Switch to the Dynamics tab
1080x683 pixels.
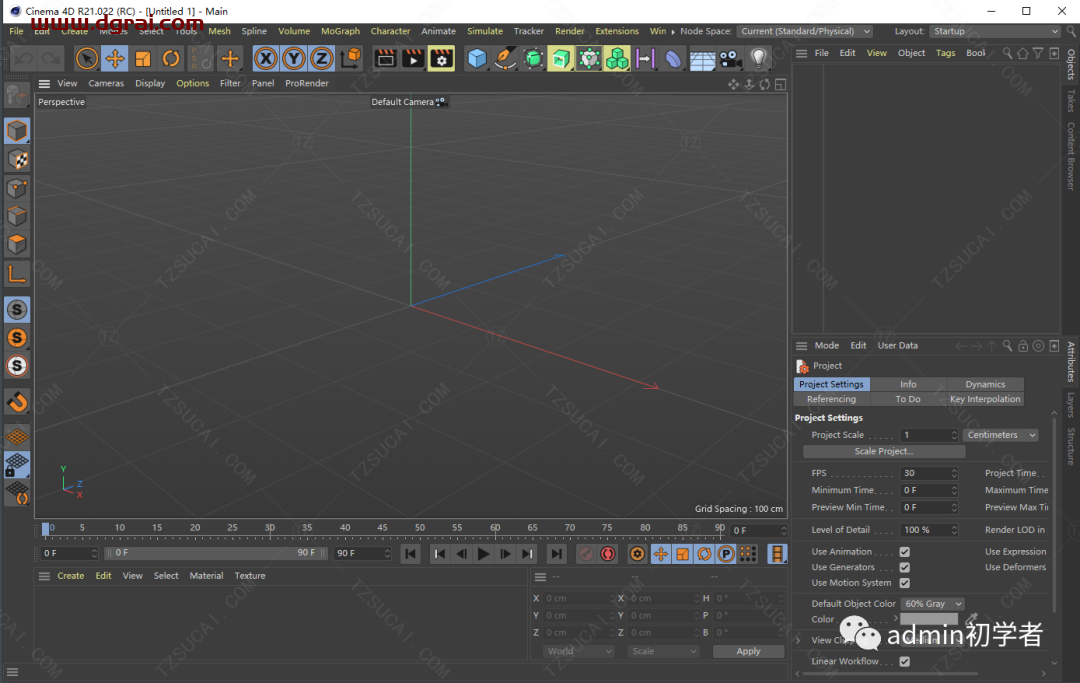click(985, 384)
